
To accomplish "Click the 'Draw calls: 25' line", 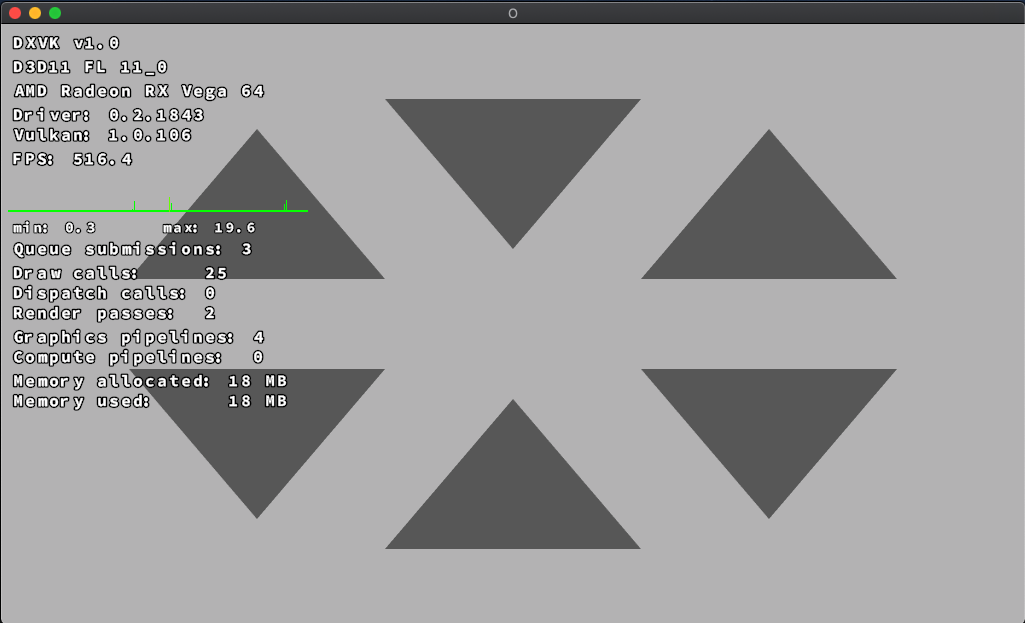I will [x=120, y=273].
